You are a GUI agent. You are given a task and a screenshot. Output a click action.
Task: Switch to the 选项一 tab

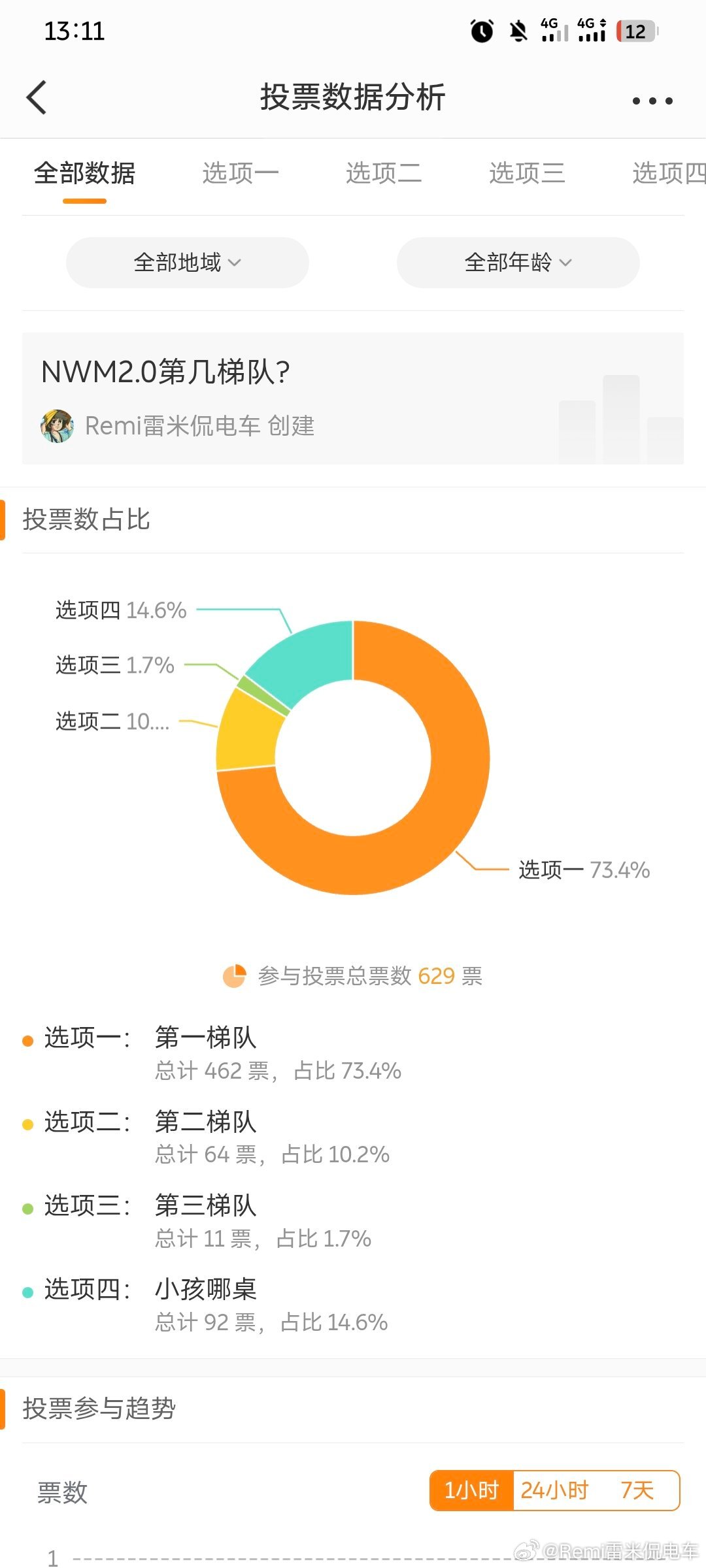tap(240, 173)
